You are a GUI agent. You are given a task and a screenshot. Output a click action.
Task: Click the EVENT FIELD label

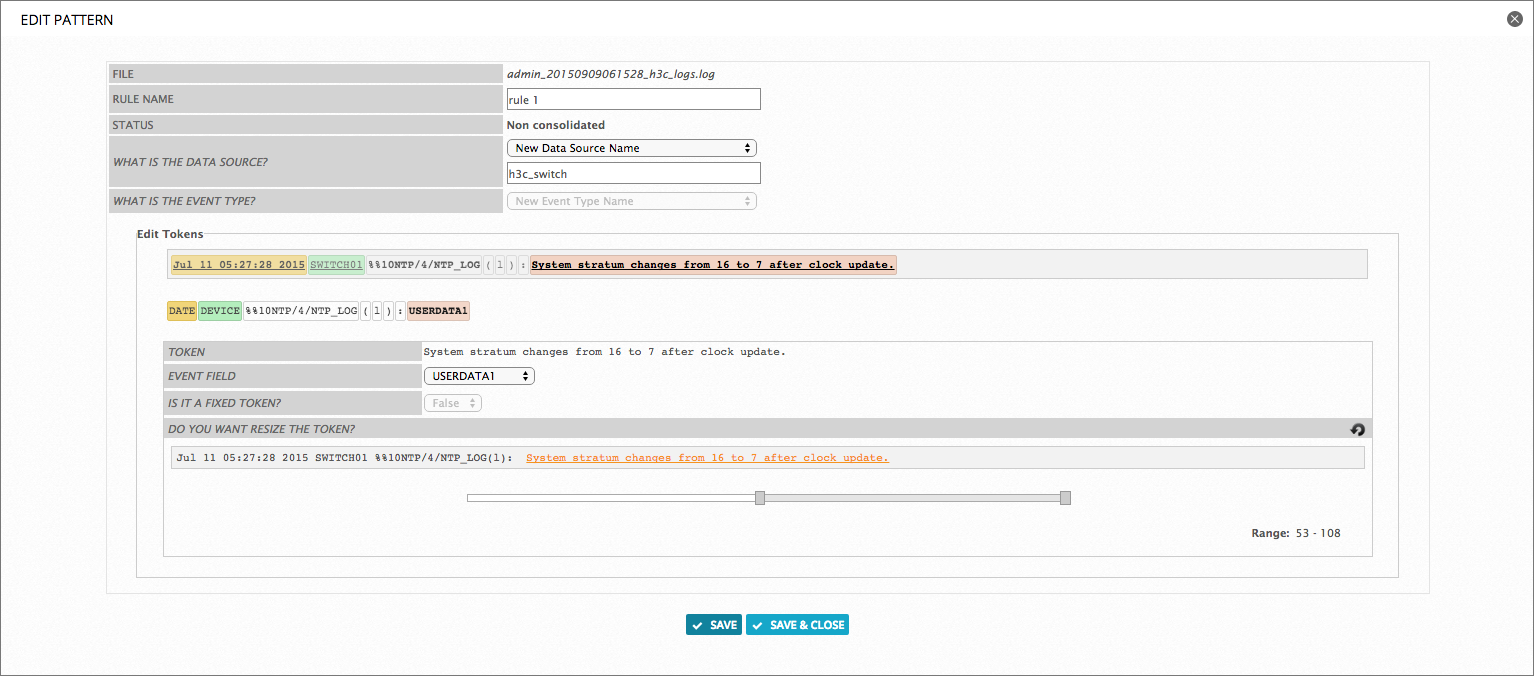tap(203, 376)
